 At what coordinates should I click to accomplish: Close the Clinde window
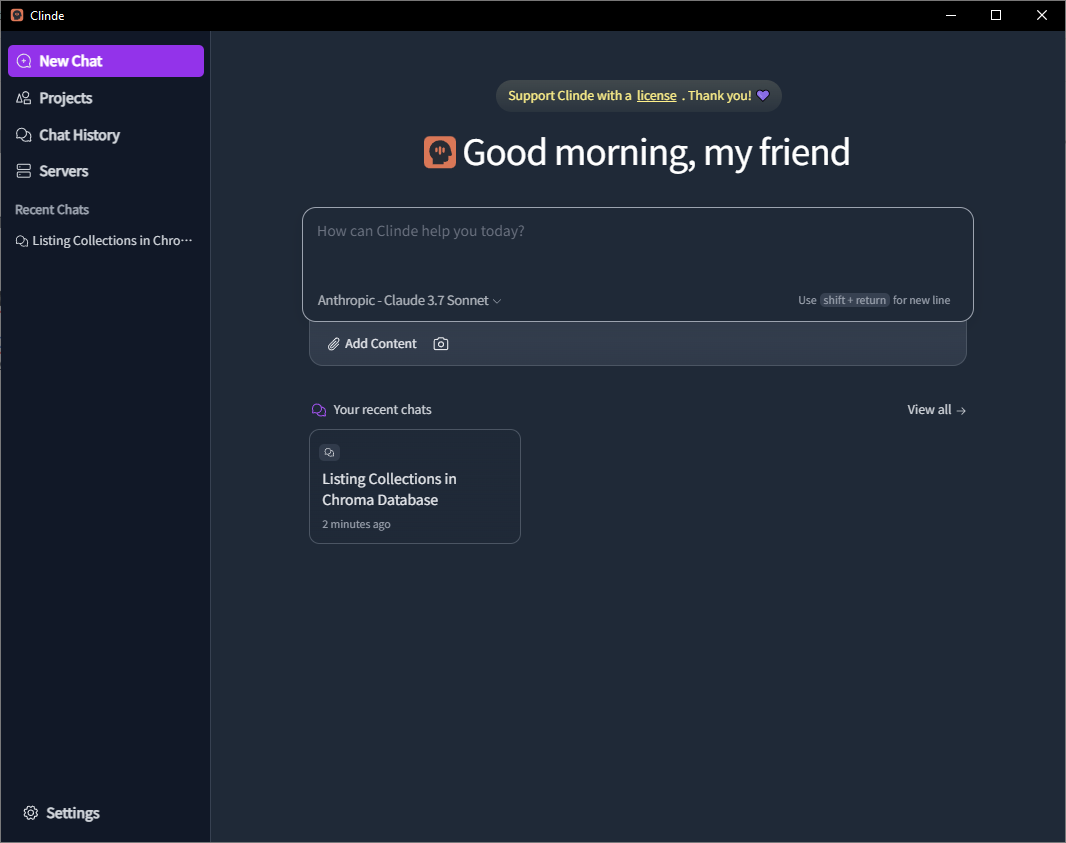click(1042, 15)
